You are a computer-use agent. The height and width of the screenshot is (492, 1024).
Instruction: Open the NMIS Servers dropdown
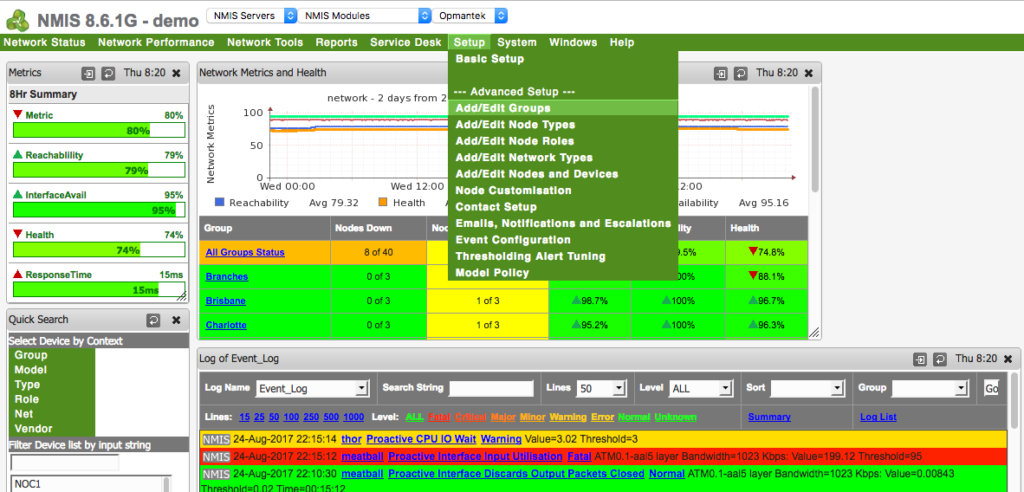tap(251, 16)
